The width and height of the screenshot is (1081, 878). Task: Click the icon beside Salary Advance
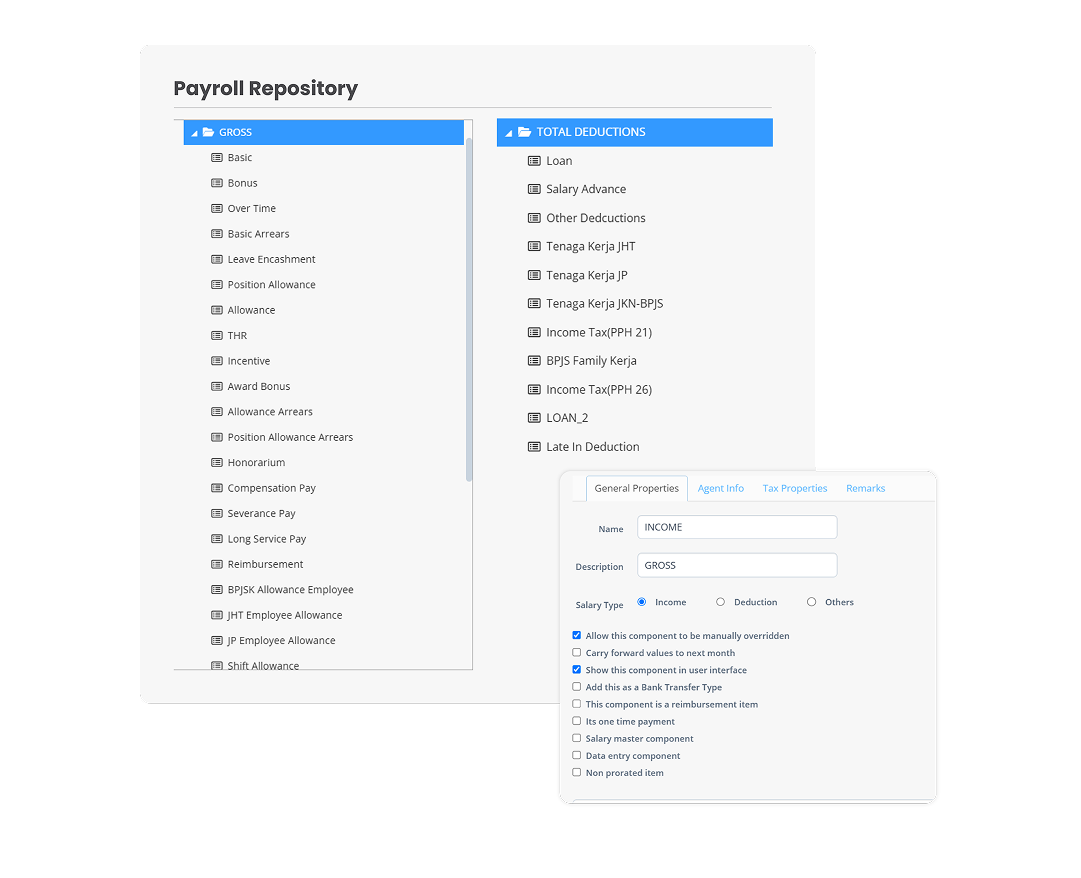pyautogui.click(x=534, y=190)
